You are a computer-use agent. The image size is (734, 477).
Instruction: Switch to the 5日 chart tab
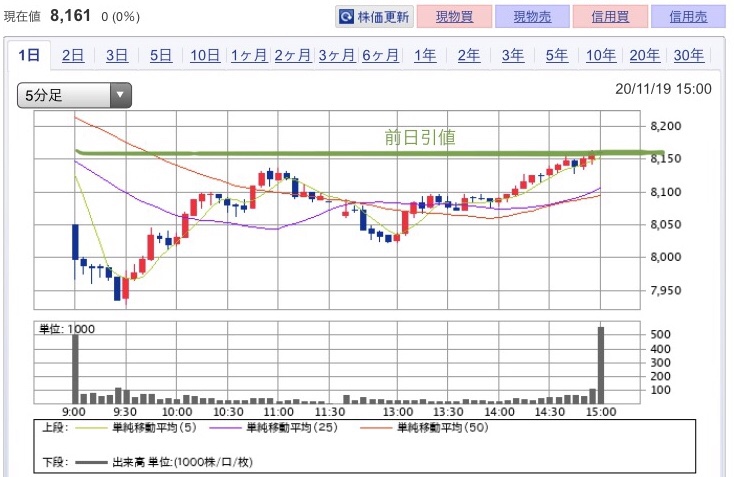[x=161, y=55]
